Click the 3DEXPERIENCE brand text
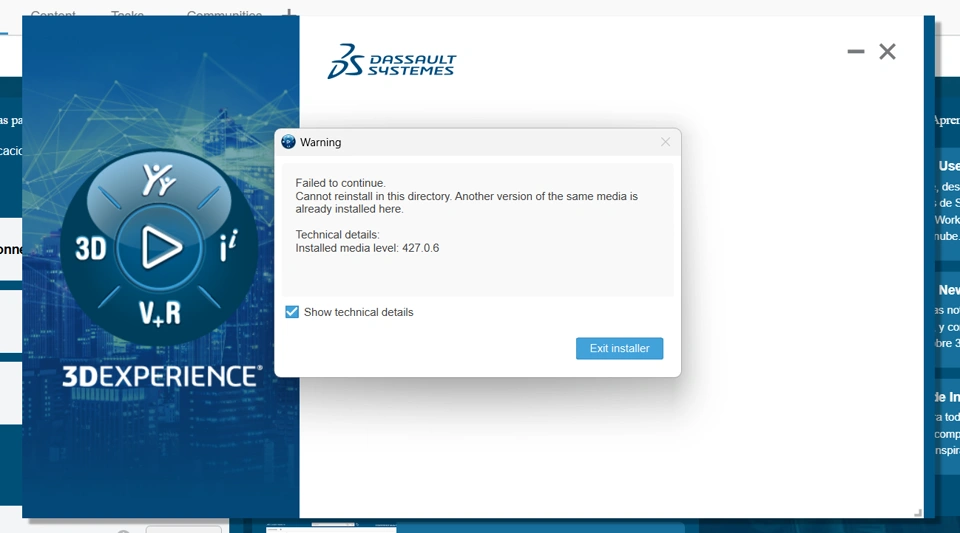This screenshot has width=960, height=533. [x=162, y=376]
